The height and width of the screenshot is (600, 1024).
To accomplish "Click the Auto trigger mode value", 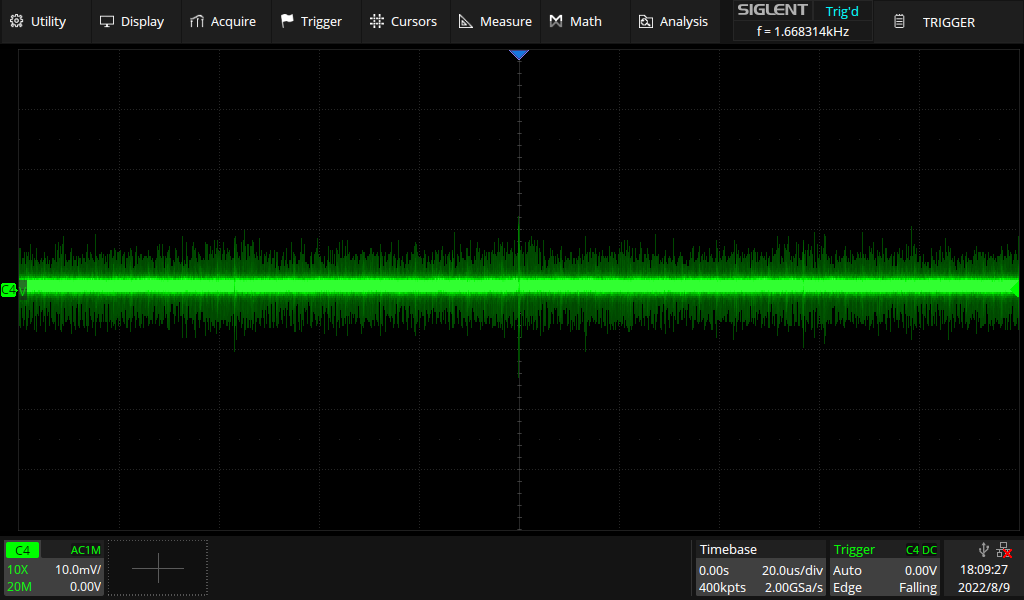I will tap(847, 571).
